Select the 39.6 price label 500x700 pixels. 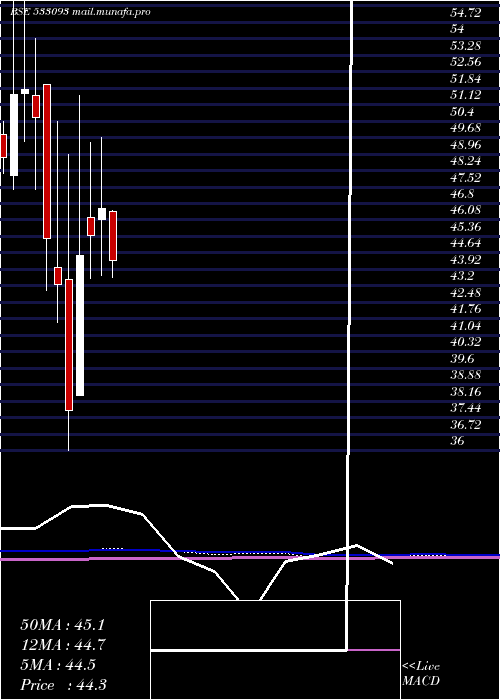(x=462, y=358)
